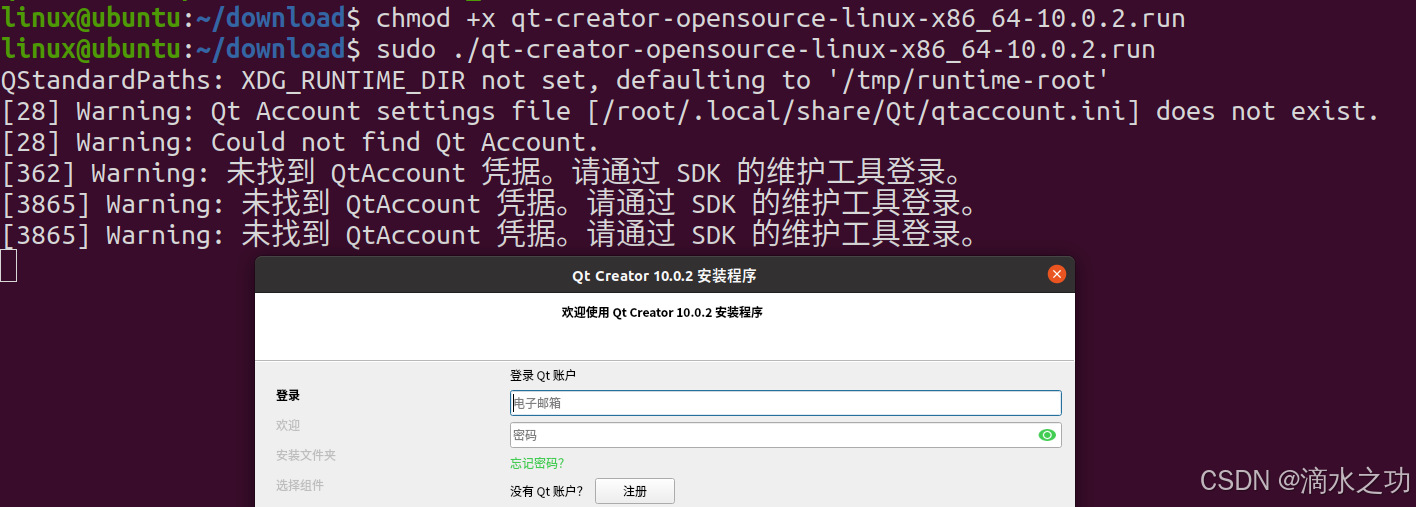Click the 欢迎使用 Qt Creator header text
Viewport: 1416px width, 507px height.
click(662, 313)
